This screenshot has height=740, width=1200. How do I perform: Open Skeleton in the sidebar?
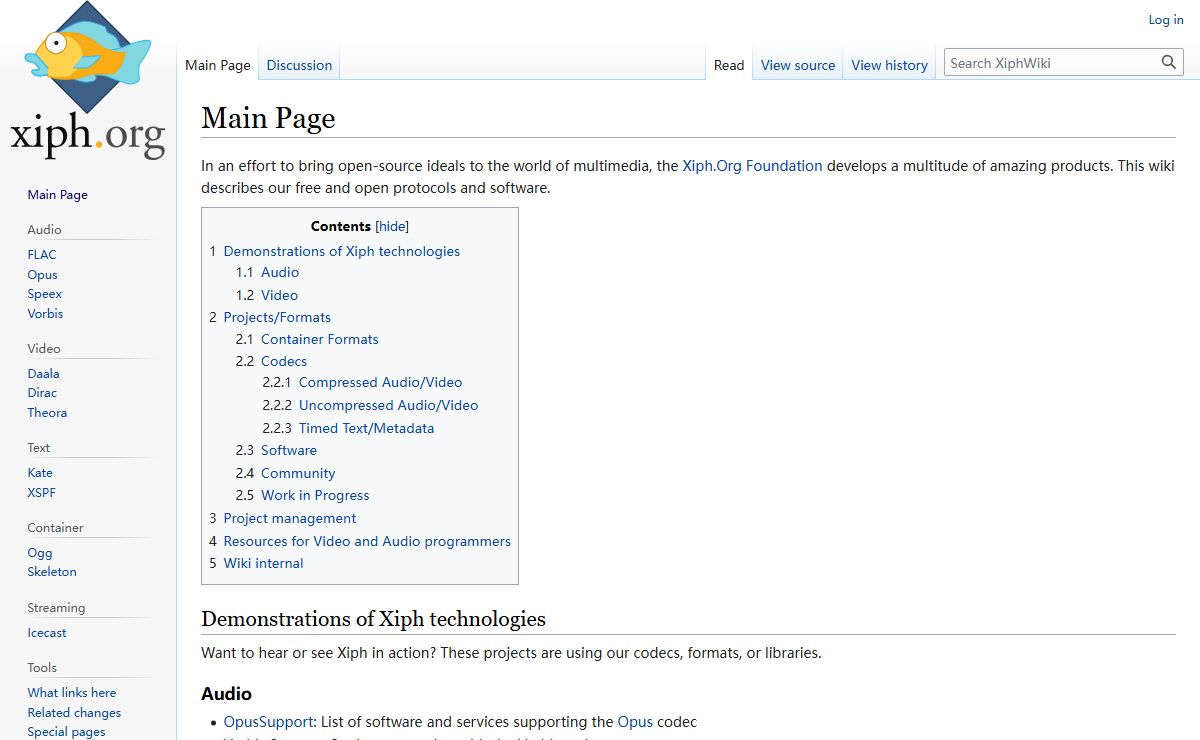pyautogui.click(x=52, y=572)
